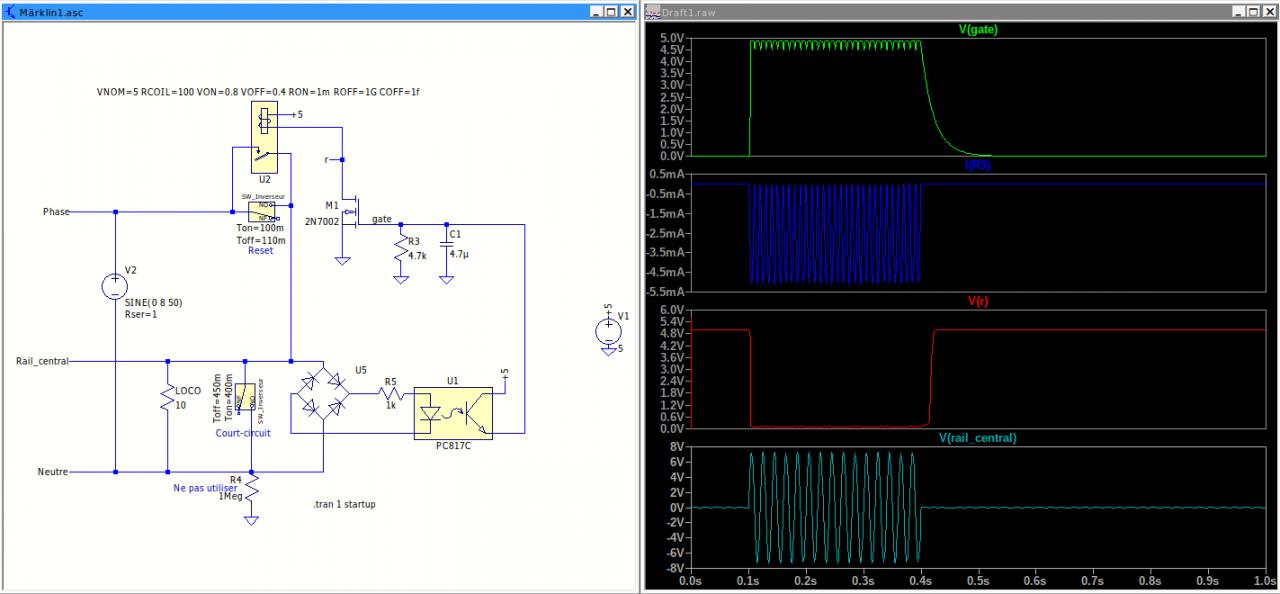The width and height of the screenshot is (1280, 594).
Task: Click the V2 sine voltage source symbol
Action: click(x=116, y=288)
